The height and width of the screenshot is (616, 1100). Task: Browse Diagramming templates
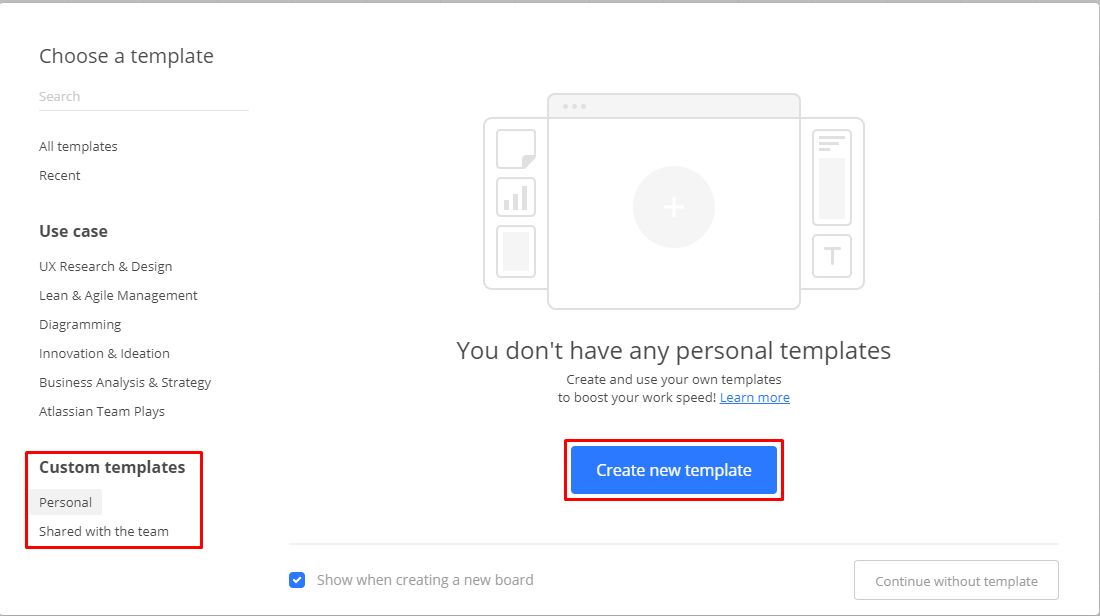point(80,324)
